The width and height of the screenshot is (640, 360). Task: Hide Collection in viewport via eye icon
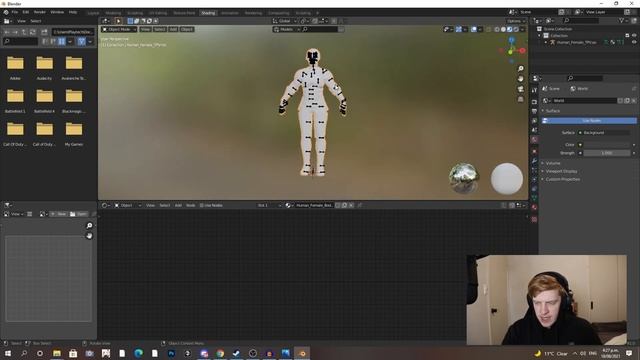[x=634, y=36]
